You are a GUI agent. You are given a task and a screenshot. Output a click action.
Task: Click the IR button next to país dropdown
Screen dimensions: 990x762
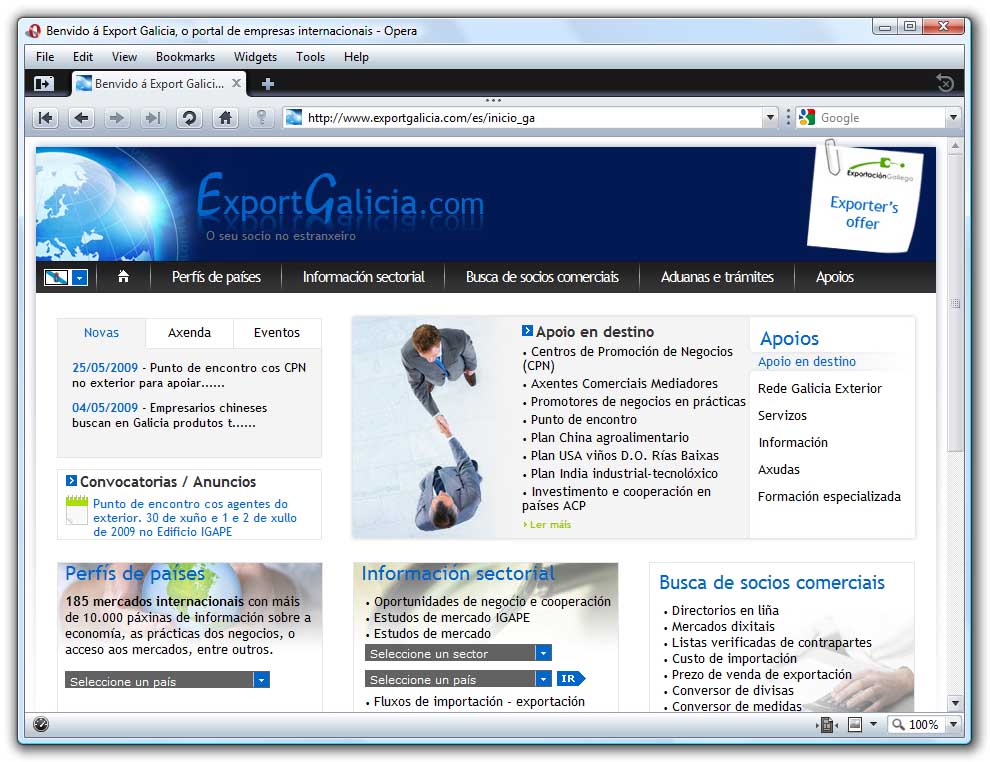coord(571,679)
